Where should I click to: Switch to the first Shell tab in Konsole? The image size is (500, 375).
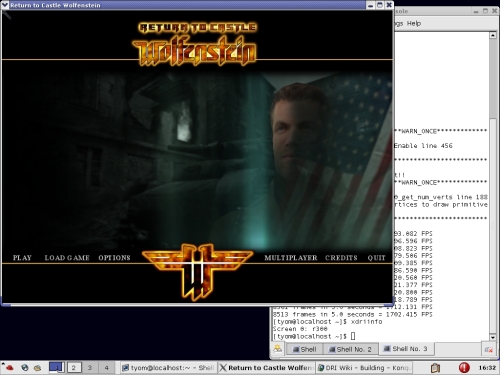(x=304, y=349)
